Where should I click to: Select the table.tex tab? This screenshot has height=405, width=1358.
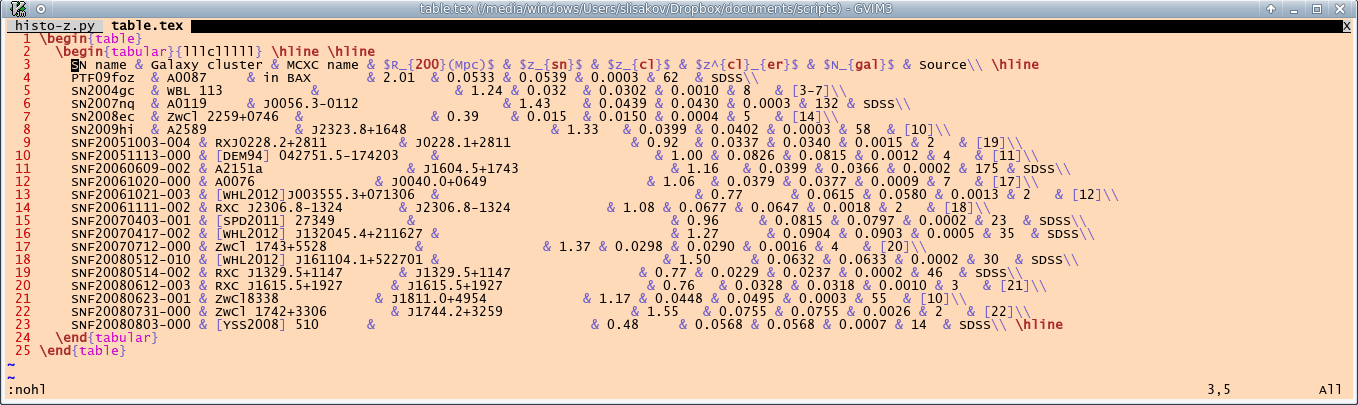(145, 25)
